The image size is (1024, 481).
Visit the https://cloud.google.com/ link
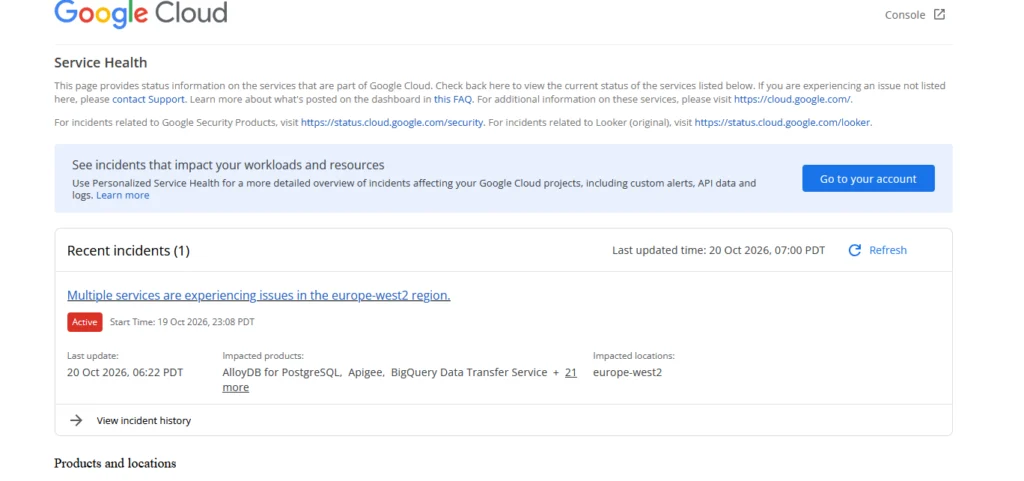(793, 100)
